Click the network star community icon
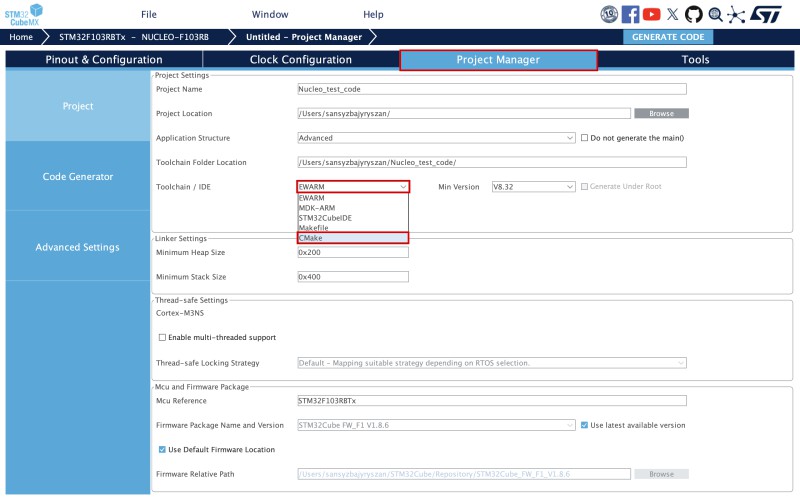Screen dimensions: 800x500 pyautogui.click(x=736, y=14)
